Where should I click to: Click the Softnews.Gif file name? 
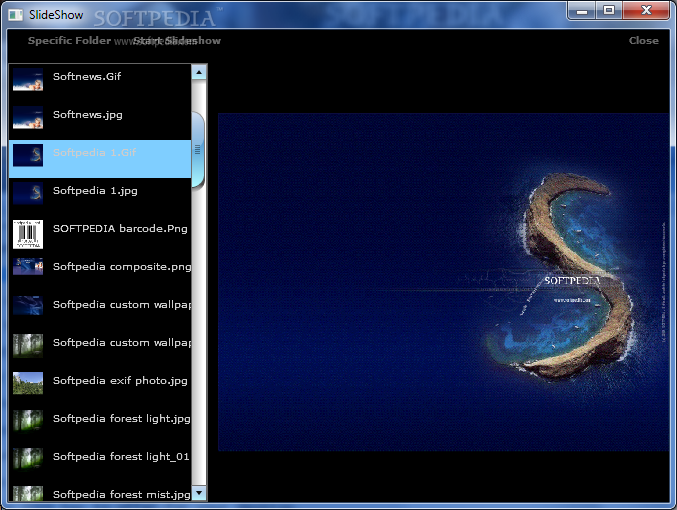pos(87,76)
